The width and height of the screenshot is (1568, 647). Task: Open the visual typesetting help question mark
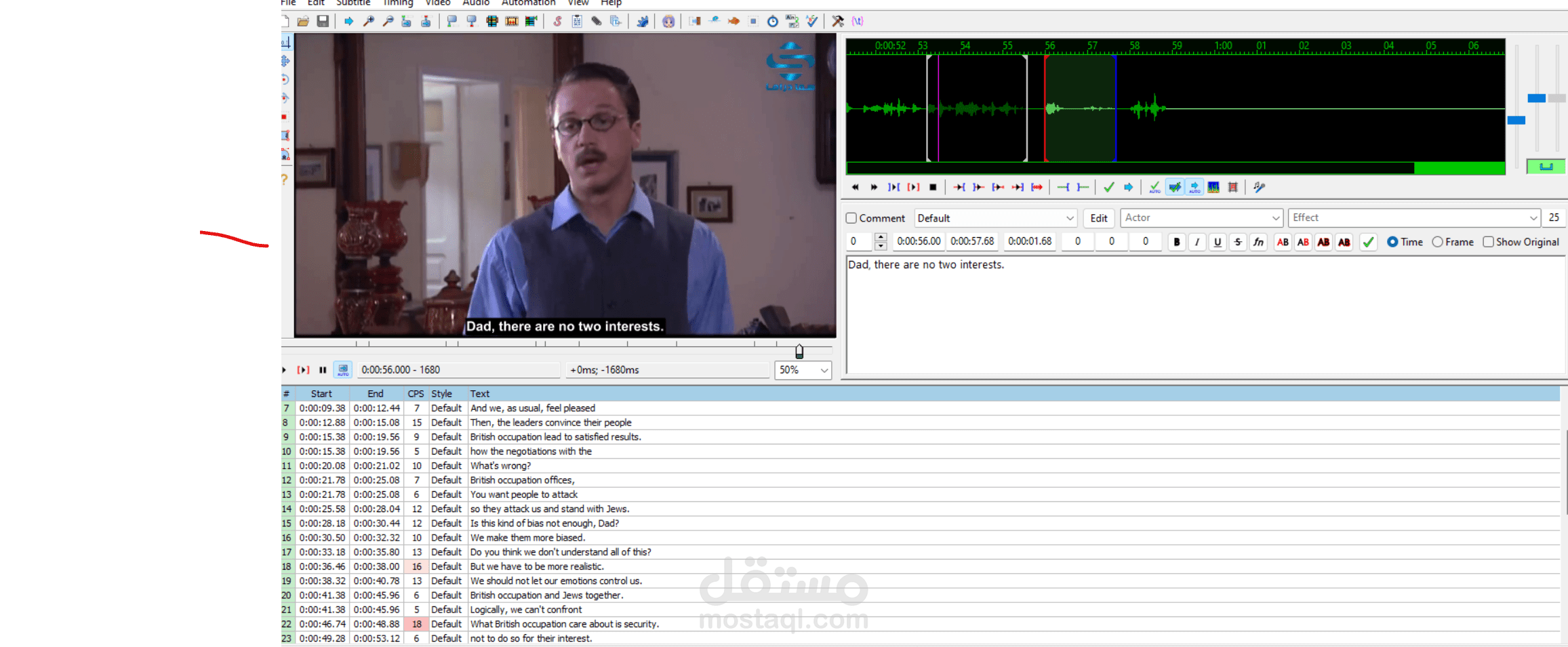[285, 180]
